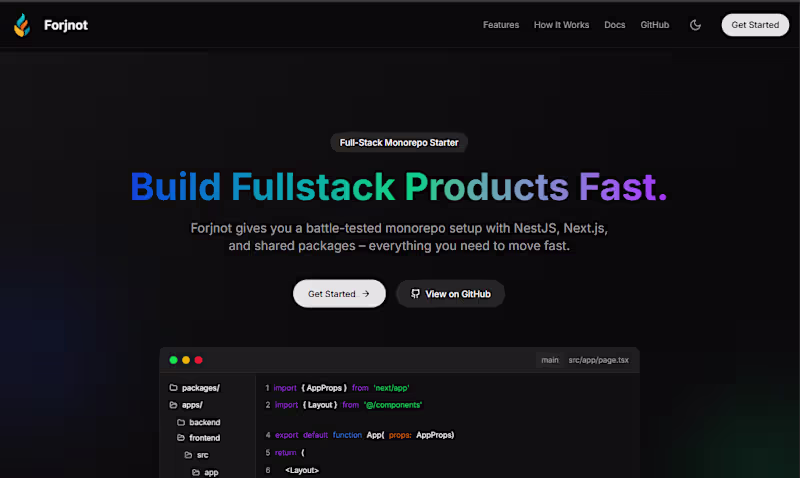Go to How It Works section
The image size is (800, 478).
[x=561, y=25]
